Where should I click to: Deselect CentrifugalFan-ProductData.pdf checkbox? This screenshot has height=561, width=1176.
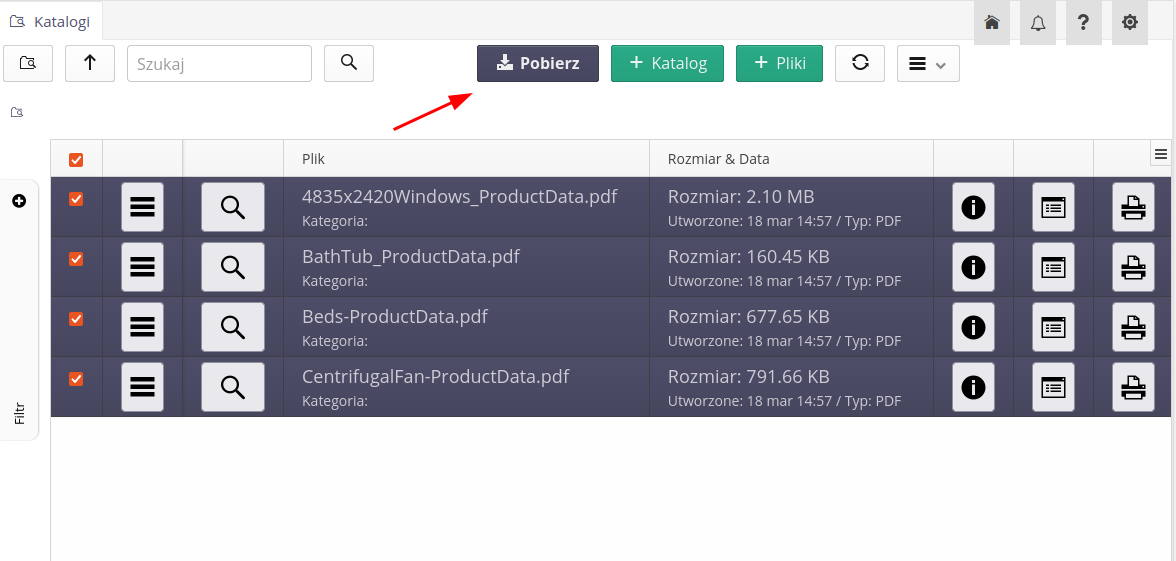(76, 379)
